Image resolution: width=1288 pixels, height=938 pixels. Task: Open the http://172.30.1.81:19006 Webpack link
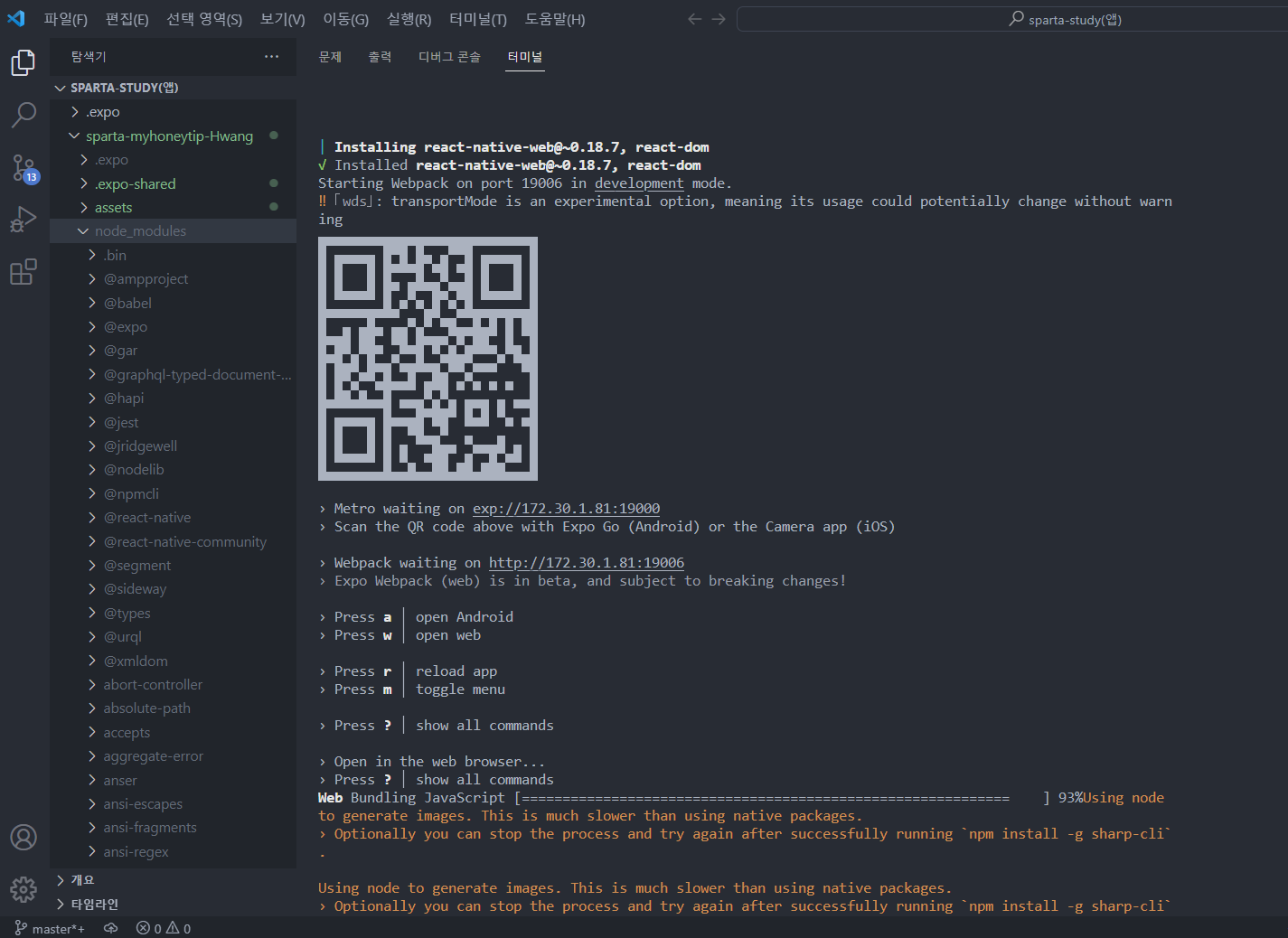587,563
